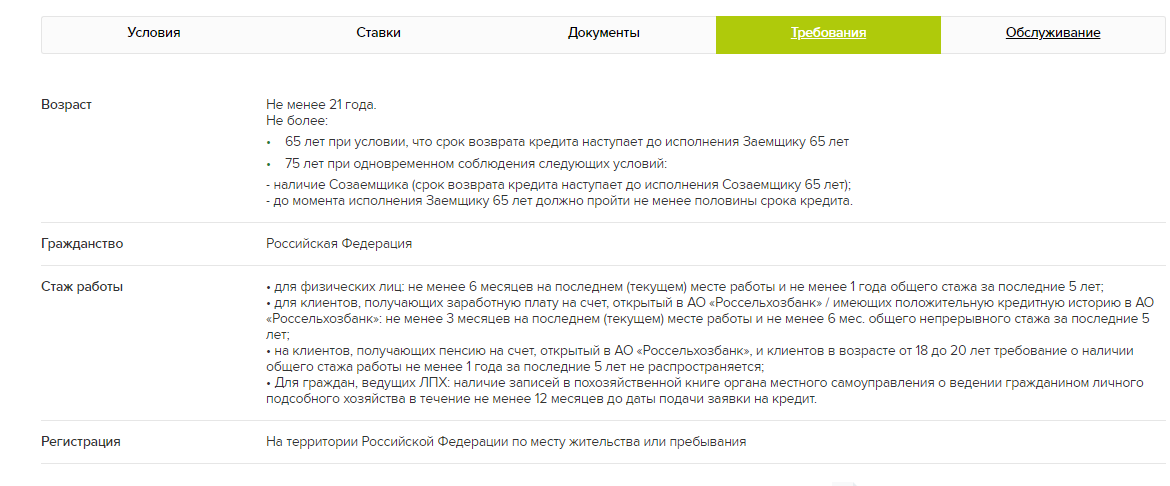Click the active Требования tab
Viewport: 1170px width, 486px height.
828,33
